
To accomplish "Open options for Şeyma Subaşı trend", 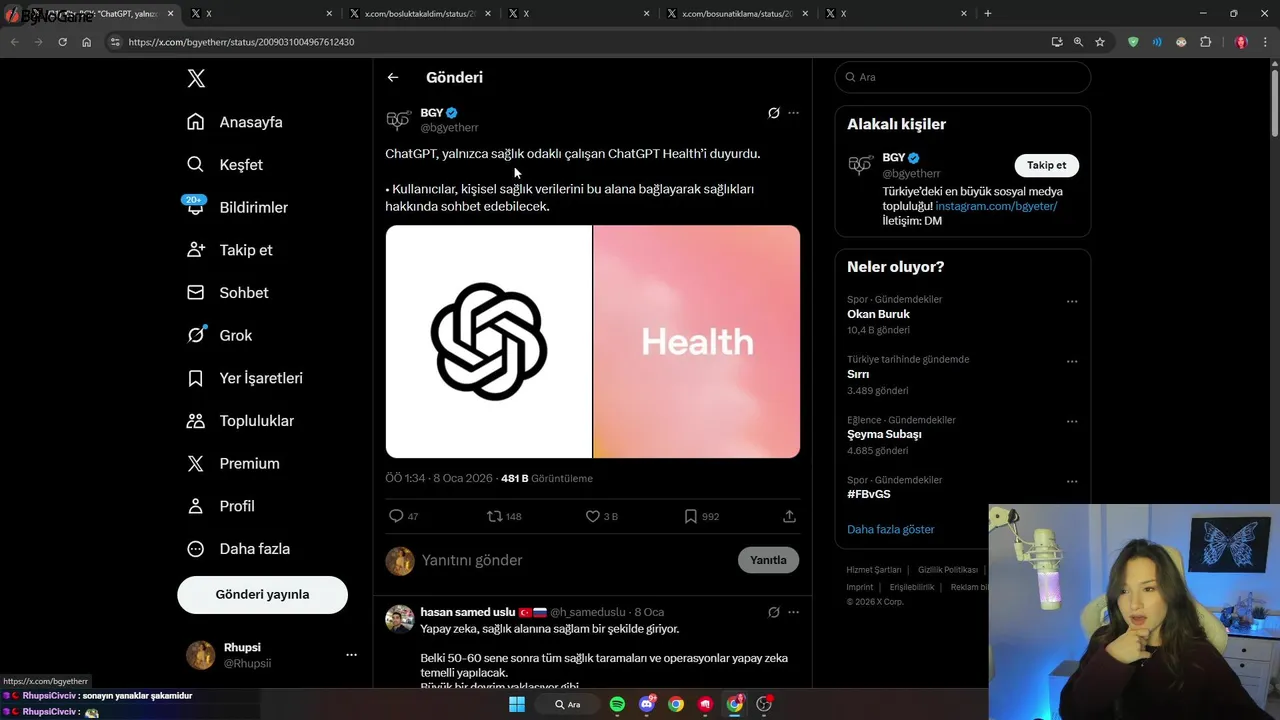I will (x=1072, y=421).
